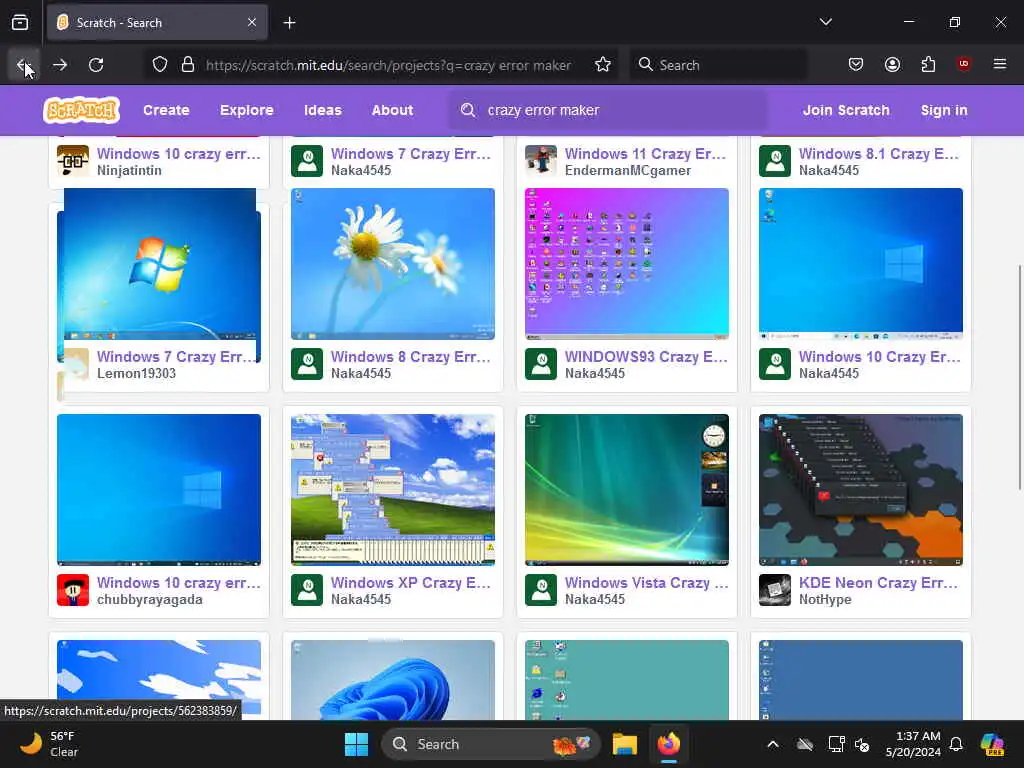Visit EndermanMCgamer author profile
The image size is (1024, 768).
pyautogui.click(x=628, y=170)
